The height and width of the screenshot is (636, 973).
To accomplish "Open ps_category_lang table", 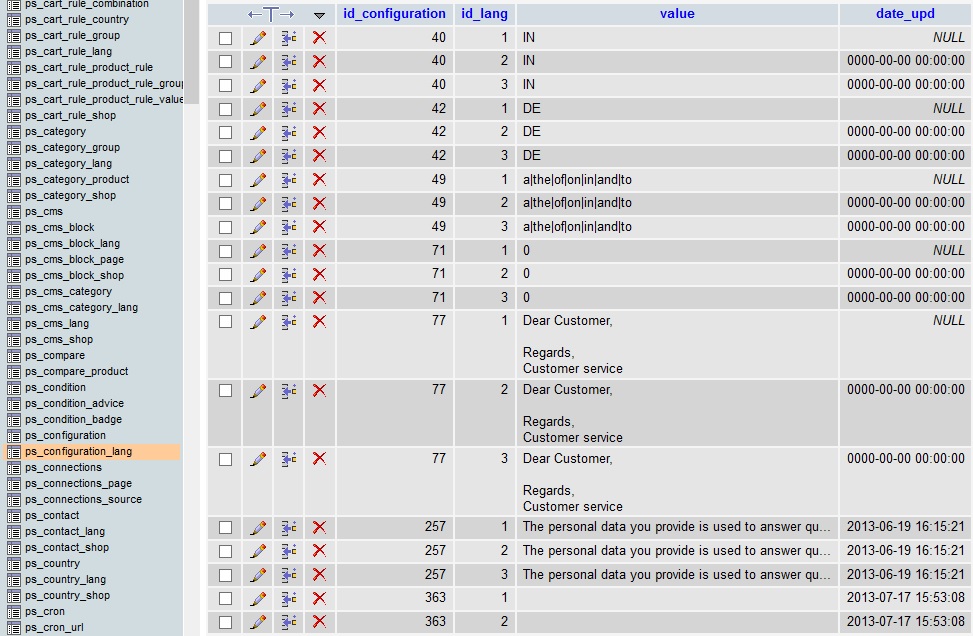I will (68, 163).
